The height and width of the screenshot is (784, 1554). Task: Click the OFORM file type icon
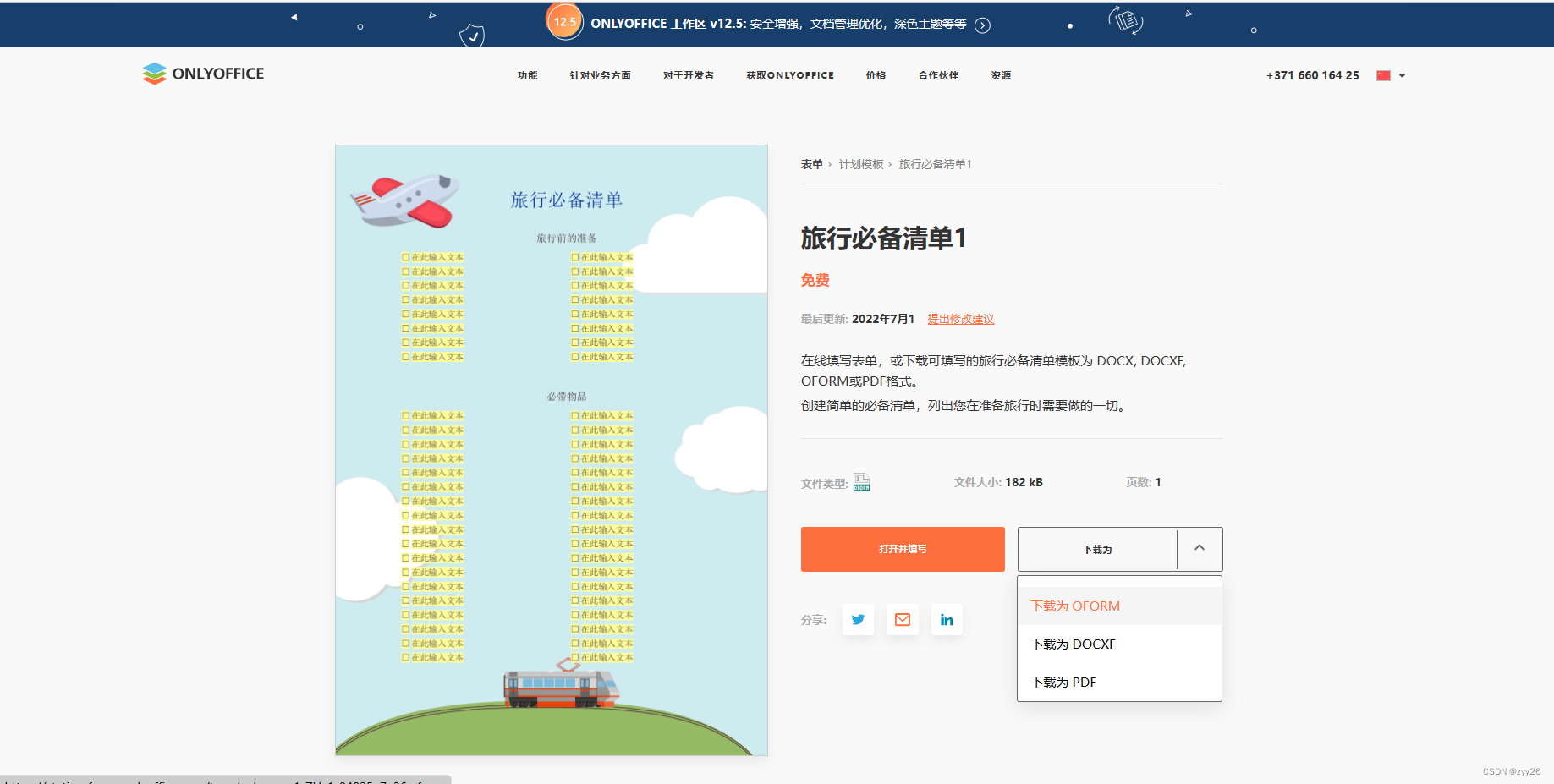[861, 482]
